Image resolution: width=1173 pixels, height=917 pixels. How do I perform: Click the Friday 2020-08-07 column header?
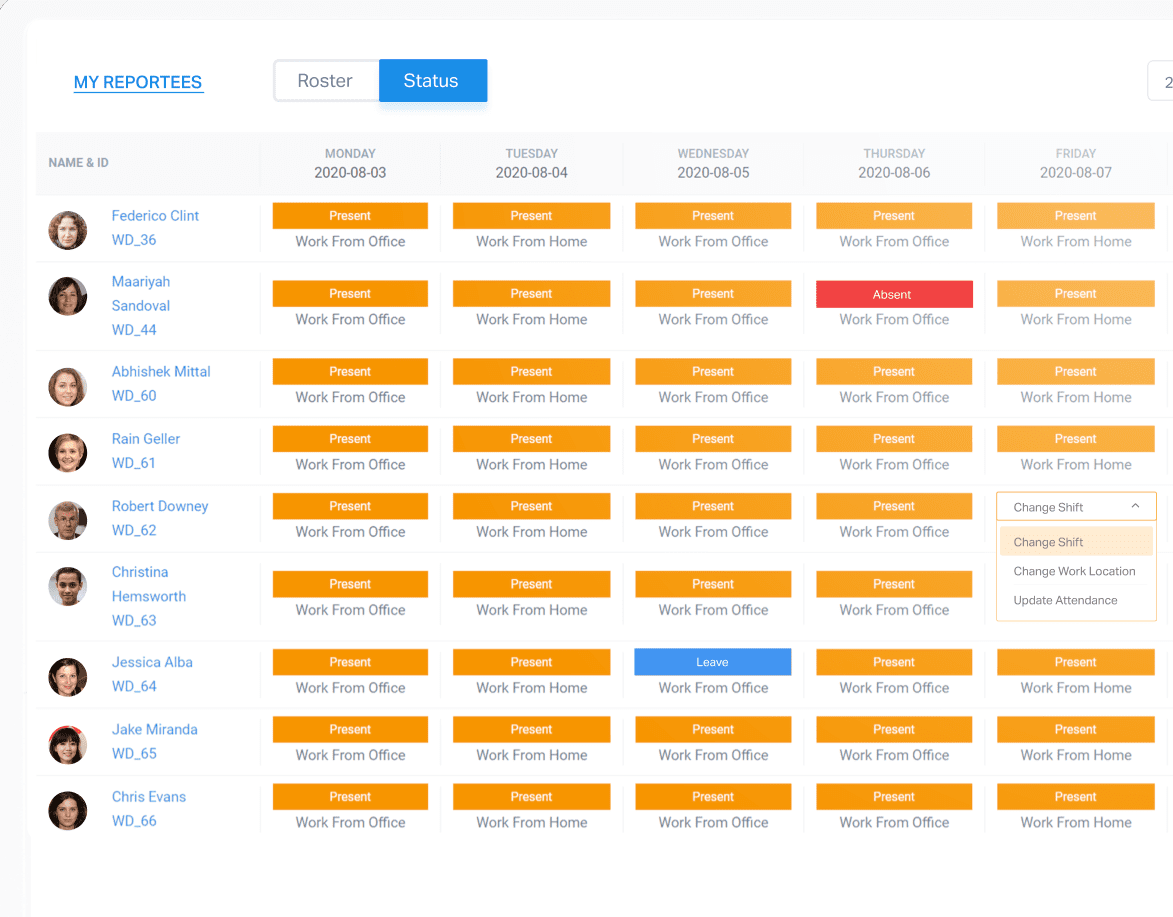point(1076,163)
